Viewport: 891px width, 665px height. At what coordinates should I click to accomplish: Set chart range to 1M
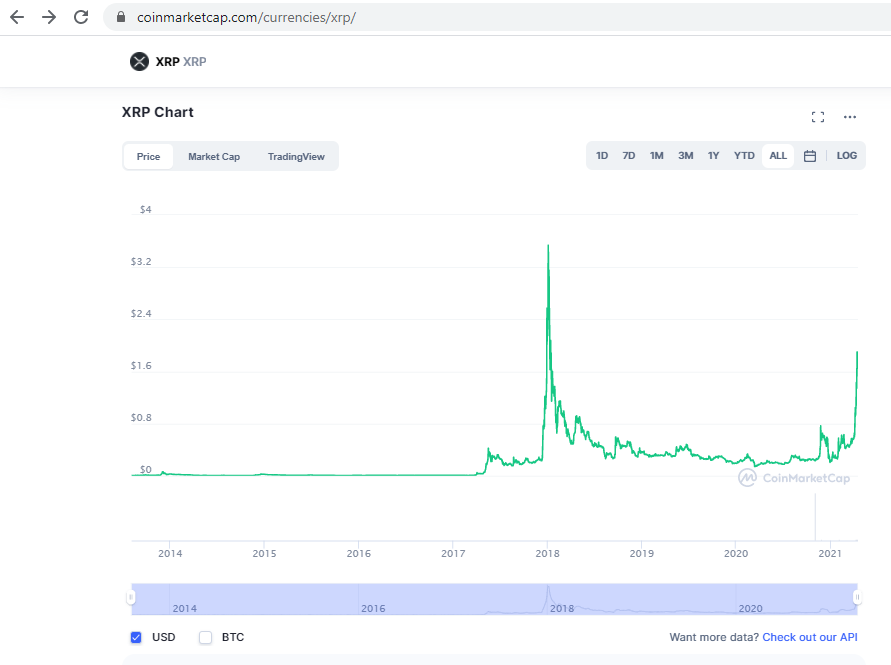(656, 156)
